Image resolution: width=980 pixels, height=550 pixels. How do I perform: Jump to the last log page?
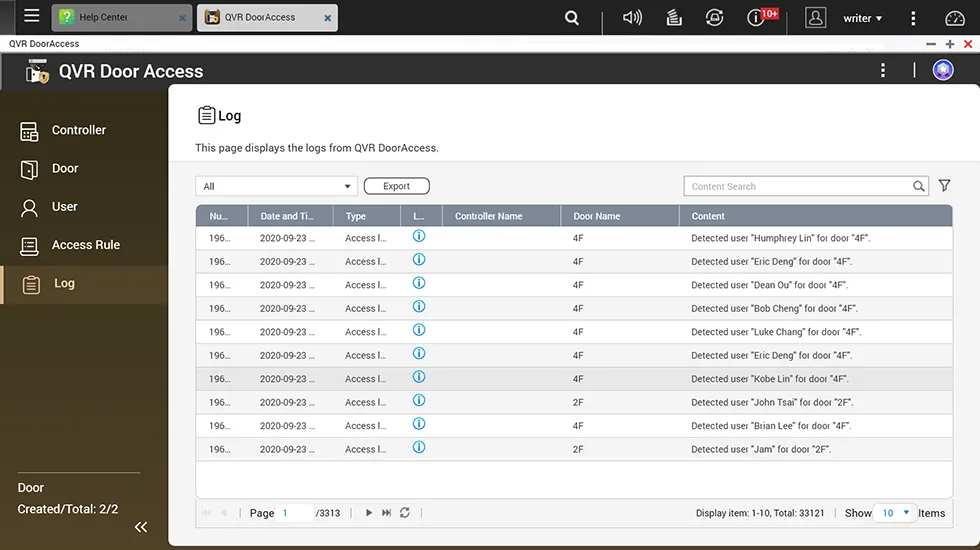point(387,513)
